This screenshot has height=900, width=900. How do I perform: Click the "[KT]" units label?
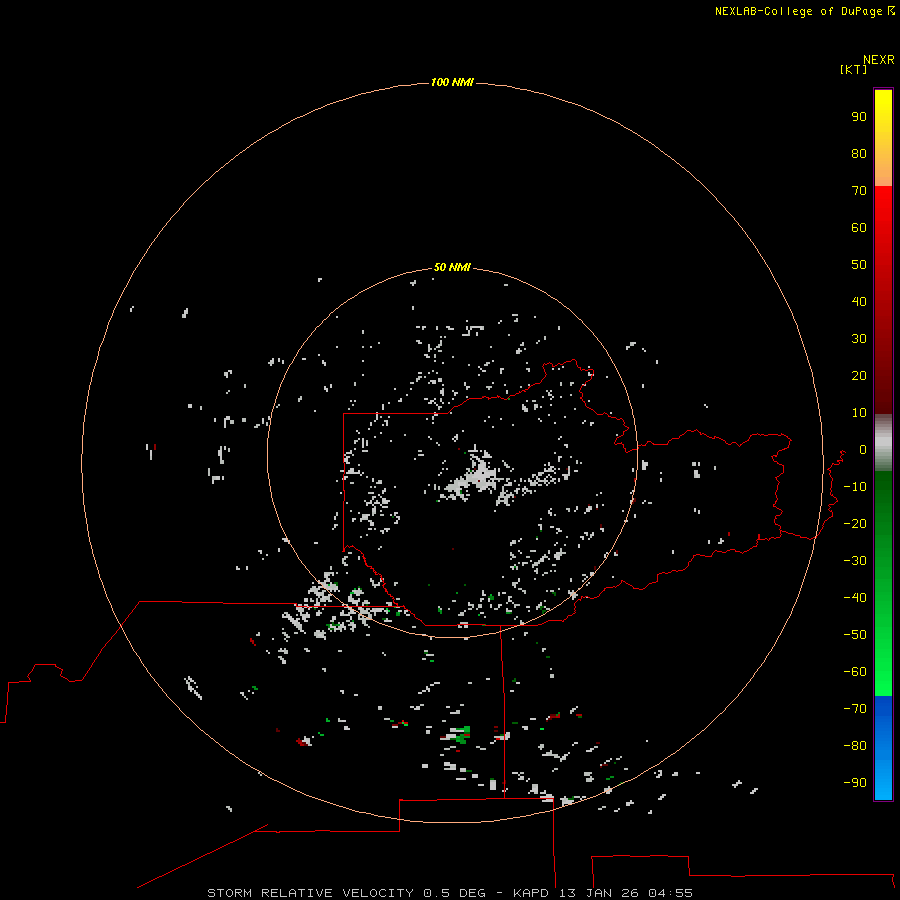tap(853, 69)
